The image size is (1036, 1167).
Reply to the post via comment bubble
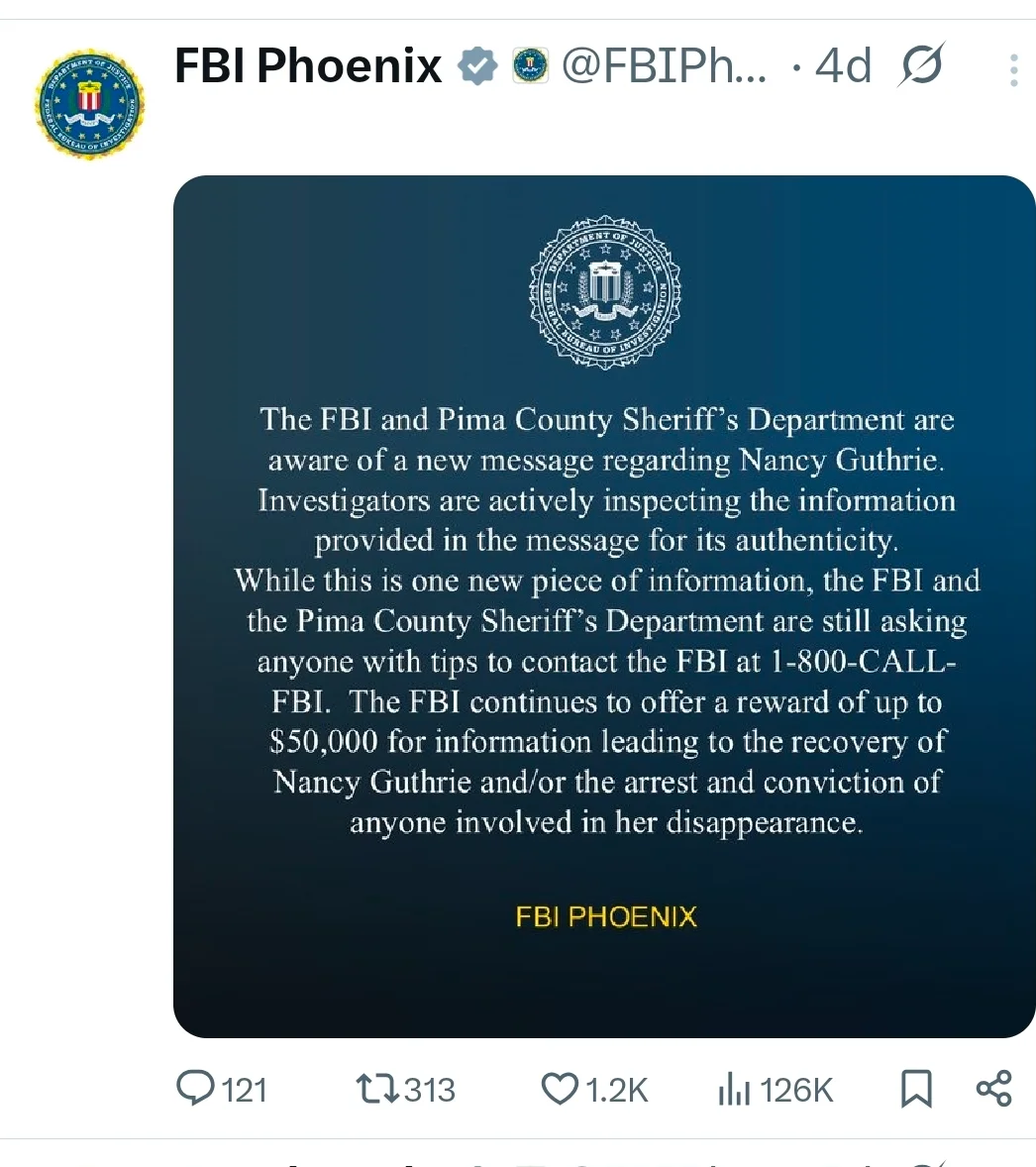195,1089
